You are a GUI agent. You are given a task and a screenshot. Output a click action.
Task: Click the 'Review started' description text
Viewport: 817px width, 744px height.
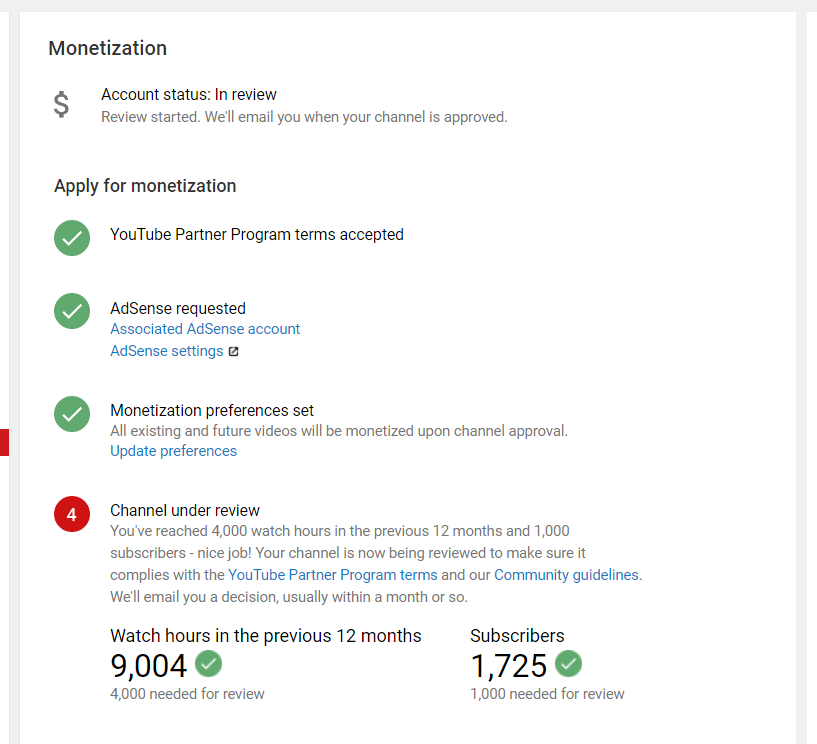coord(304,117)
